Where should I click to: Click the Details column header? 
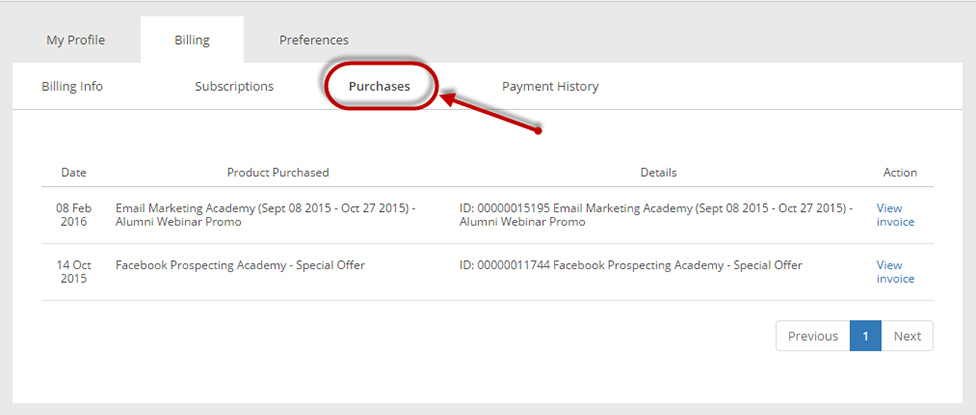pyautogui.click(x=659, y=172)
